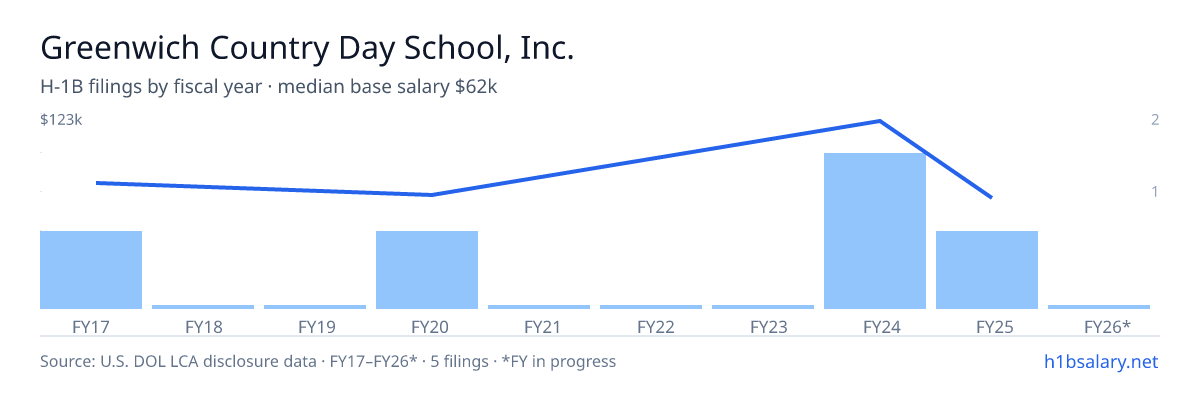This screenshot has height=400, width=1200.
Task: Click the DOL LCA source footnote
Action: tap(328, 361)
